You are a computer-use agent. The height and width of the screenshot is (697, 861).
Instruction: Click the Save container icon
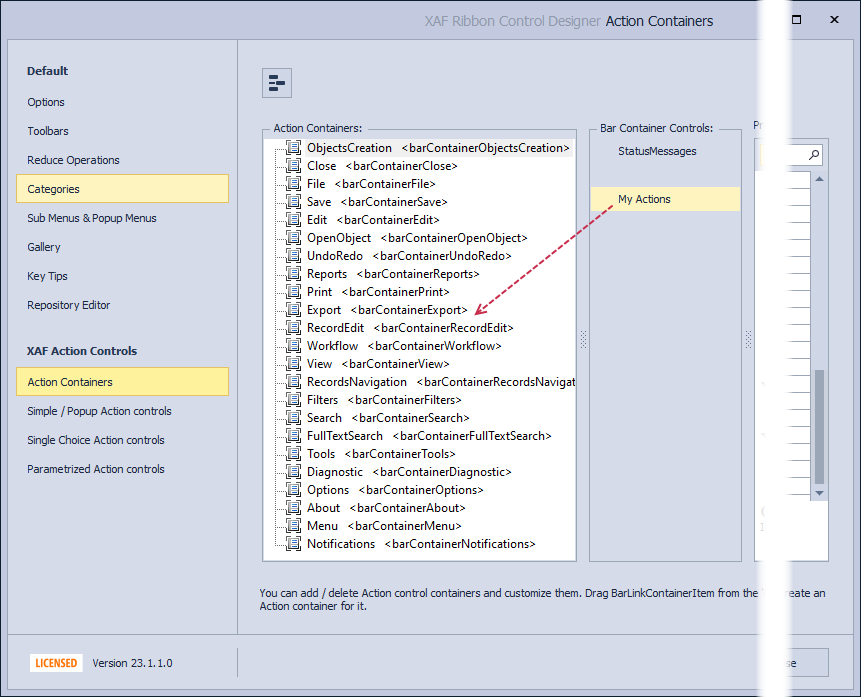pyautogui.click(x=294, y=202)
